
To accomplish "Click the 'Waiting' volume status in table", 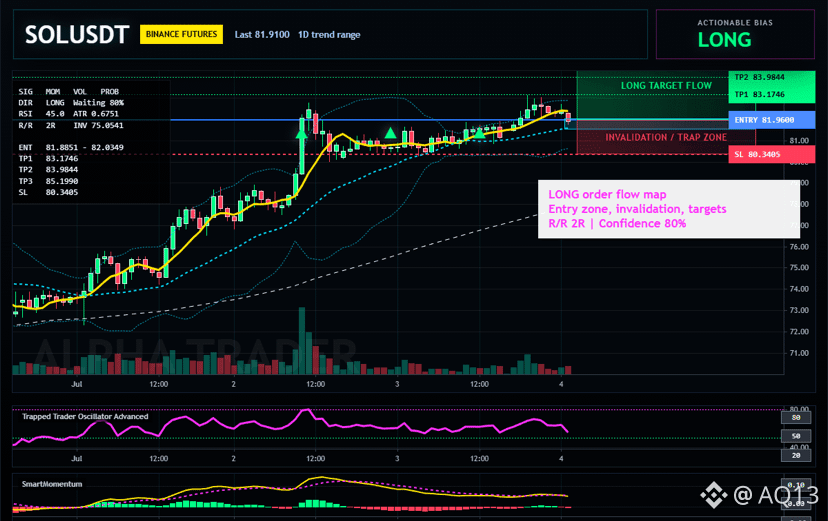I will pos(89,102).
